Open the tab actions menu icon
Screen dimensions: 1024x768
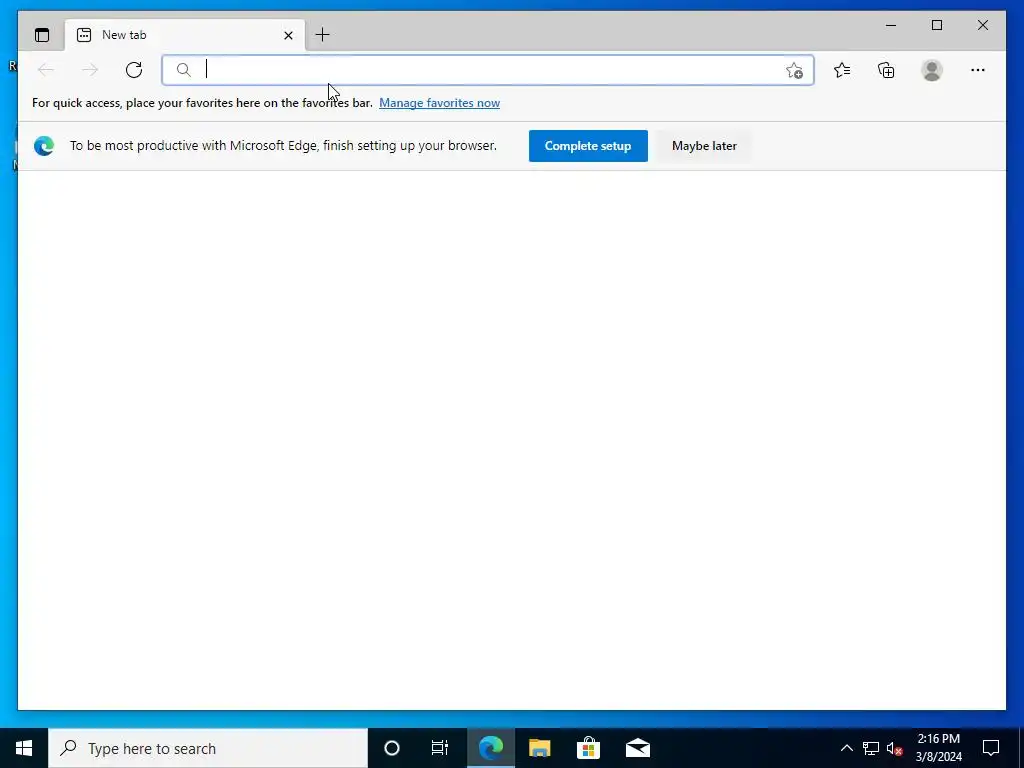point(42,35)
